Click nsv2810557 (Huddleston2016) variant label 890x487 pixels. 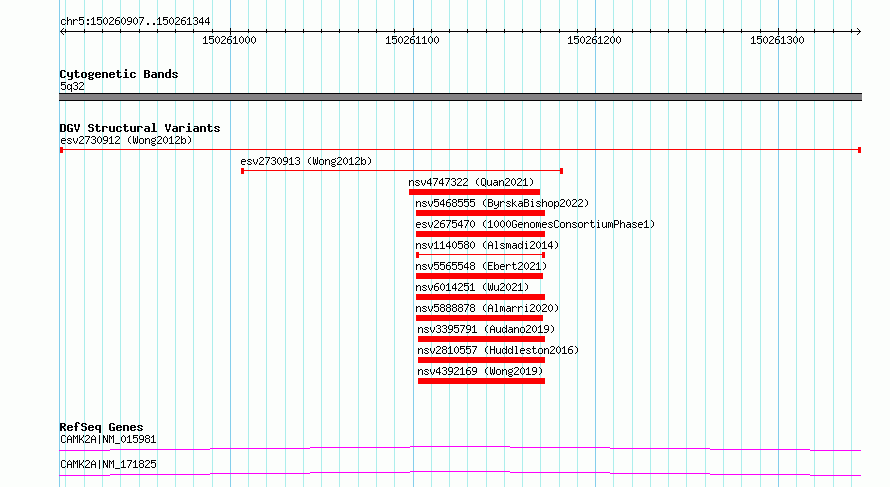tap(498, 350)
